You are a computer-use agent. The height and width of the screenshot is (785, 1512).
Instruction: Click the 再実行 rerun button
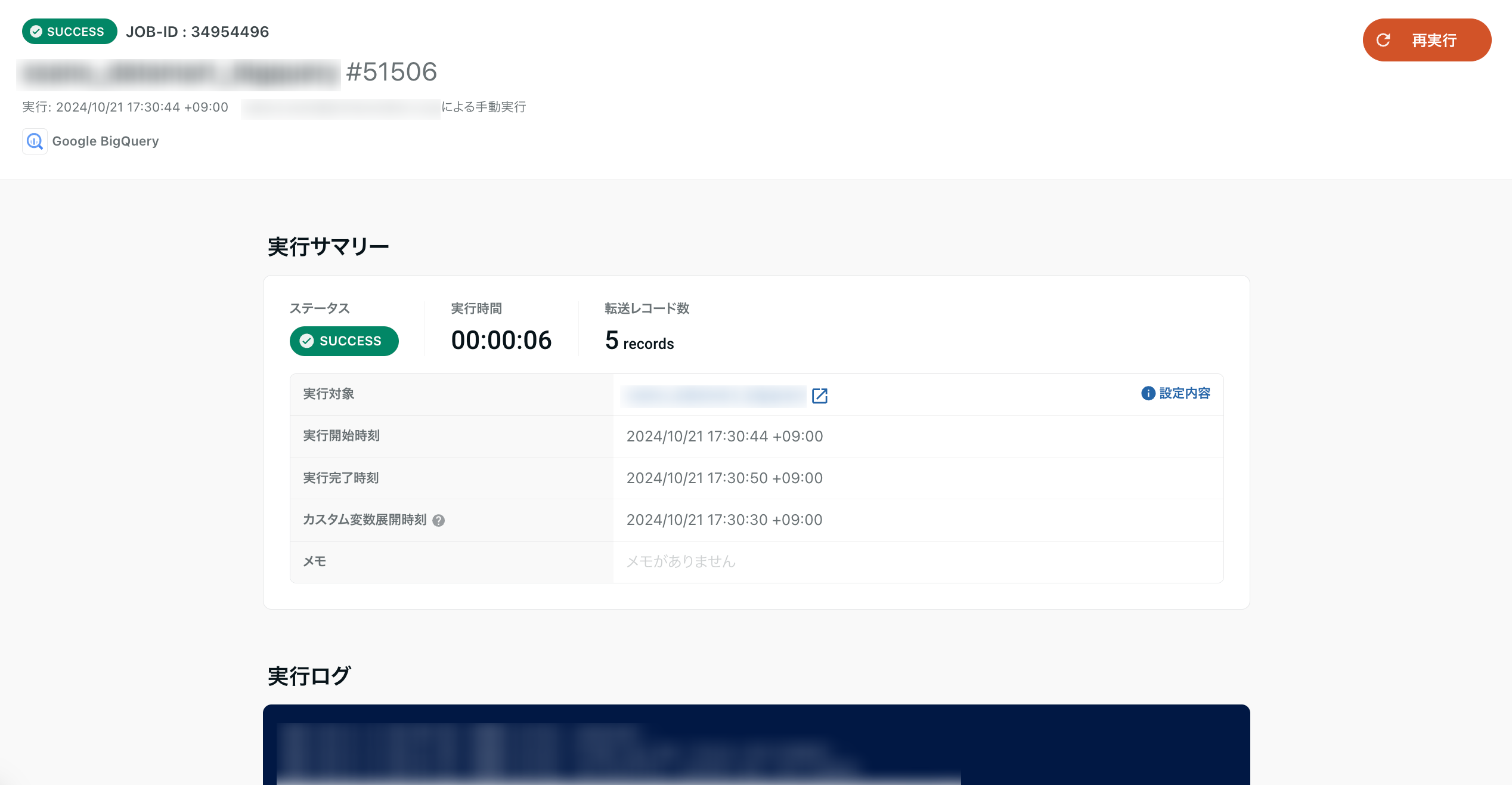pos(1427,40)
